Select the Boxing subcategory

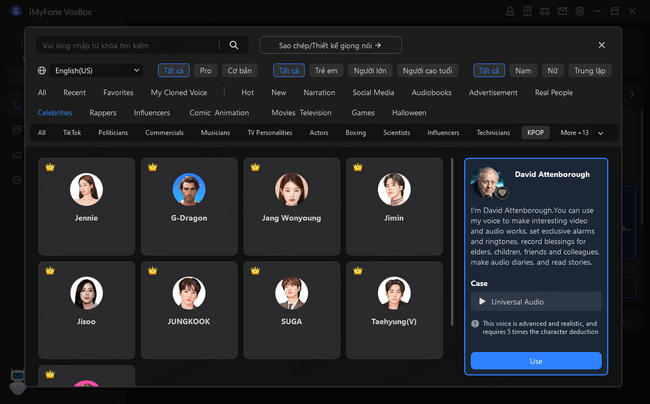(x=356, y=133)
